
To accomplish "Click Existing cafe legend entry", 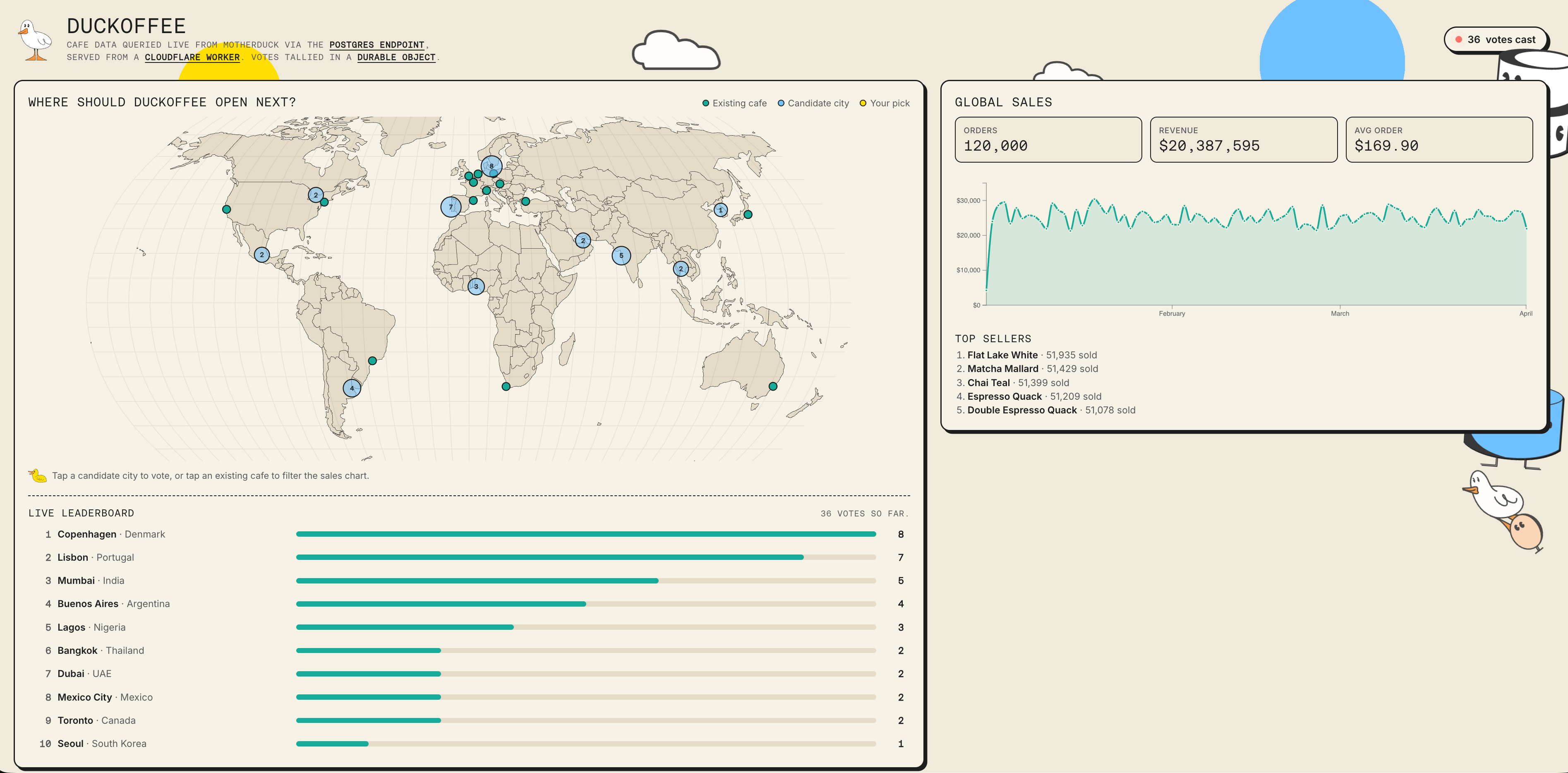I will 734,103.
